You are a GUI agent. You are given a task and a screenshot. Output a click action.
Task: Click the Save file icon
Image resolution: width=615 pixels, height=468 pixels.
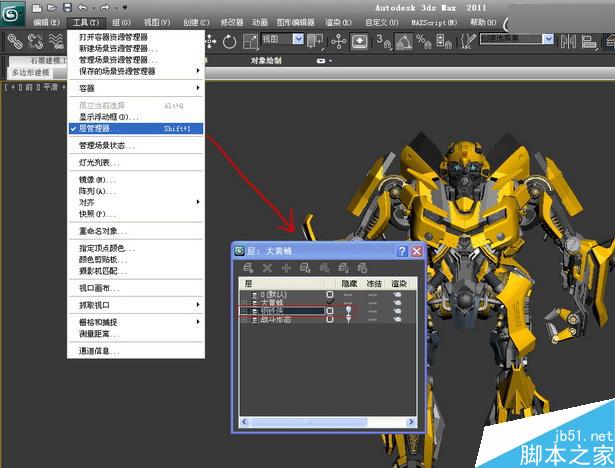[x=67, y=7]
